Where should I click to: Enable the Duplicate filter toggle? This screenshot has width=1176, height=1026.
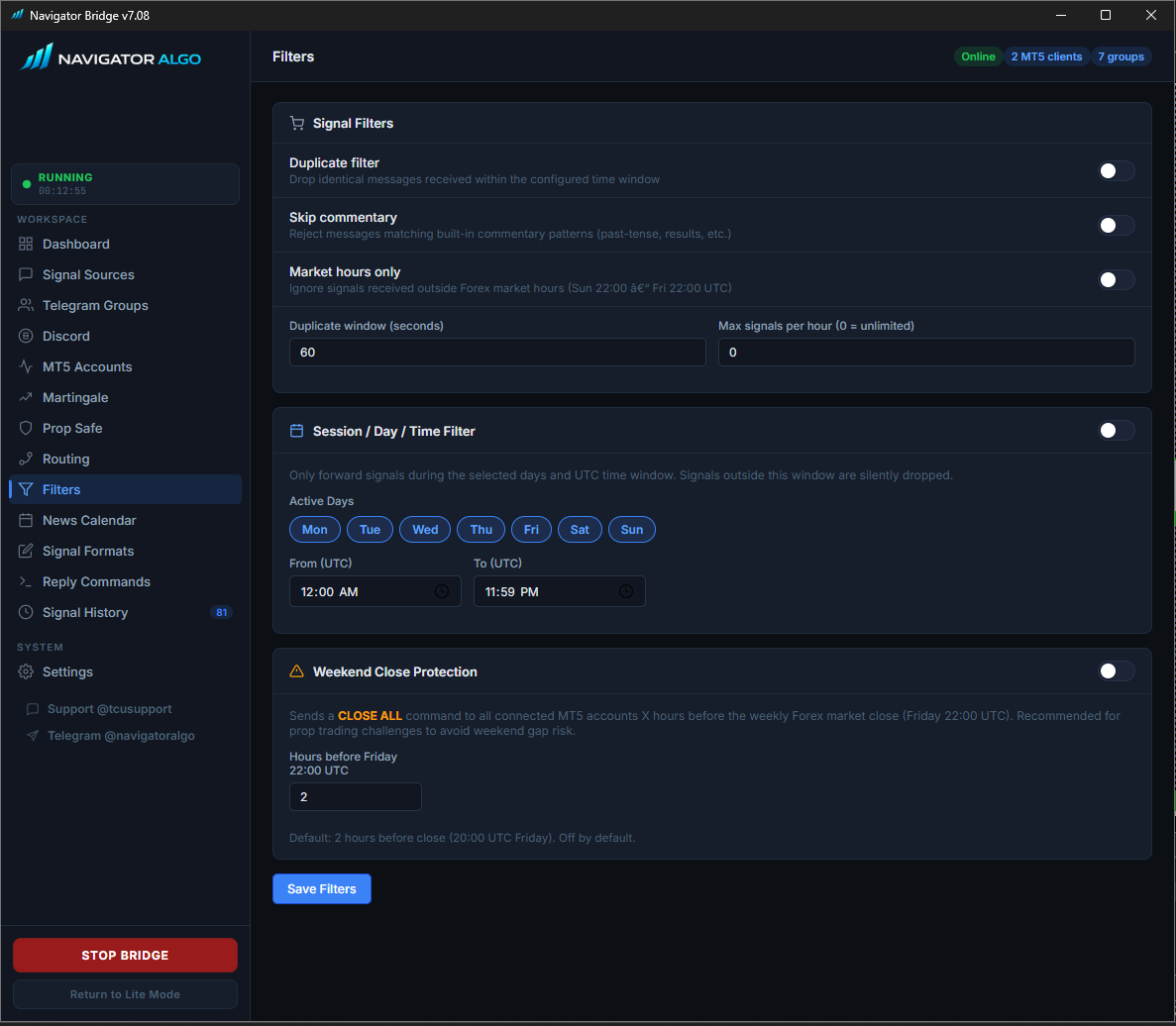[1116, 171]
